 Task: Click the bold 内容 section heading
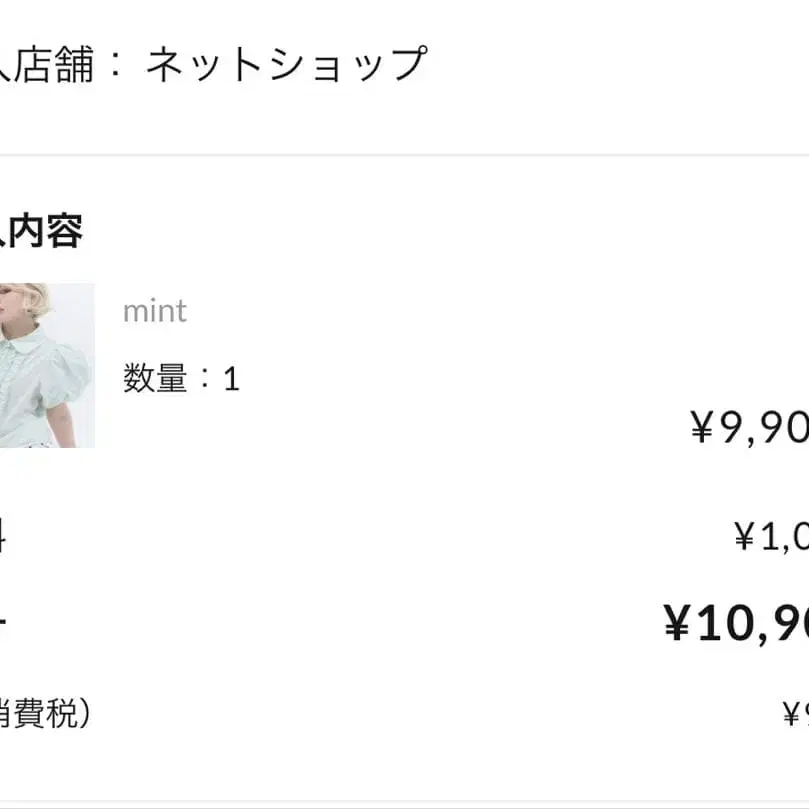pos(45,231)
